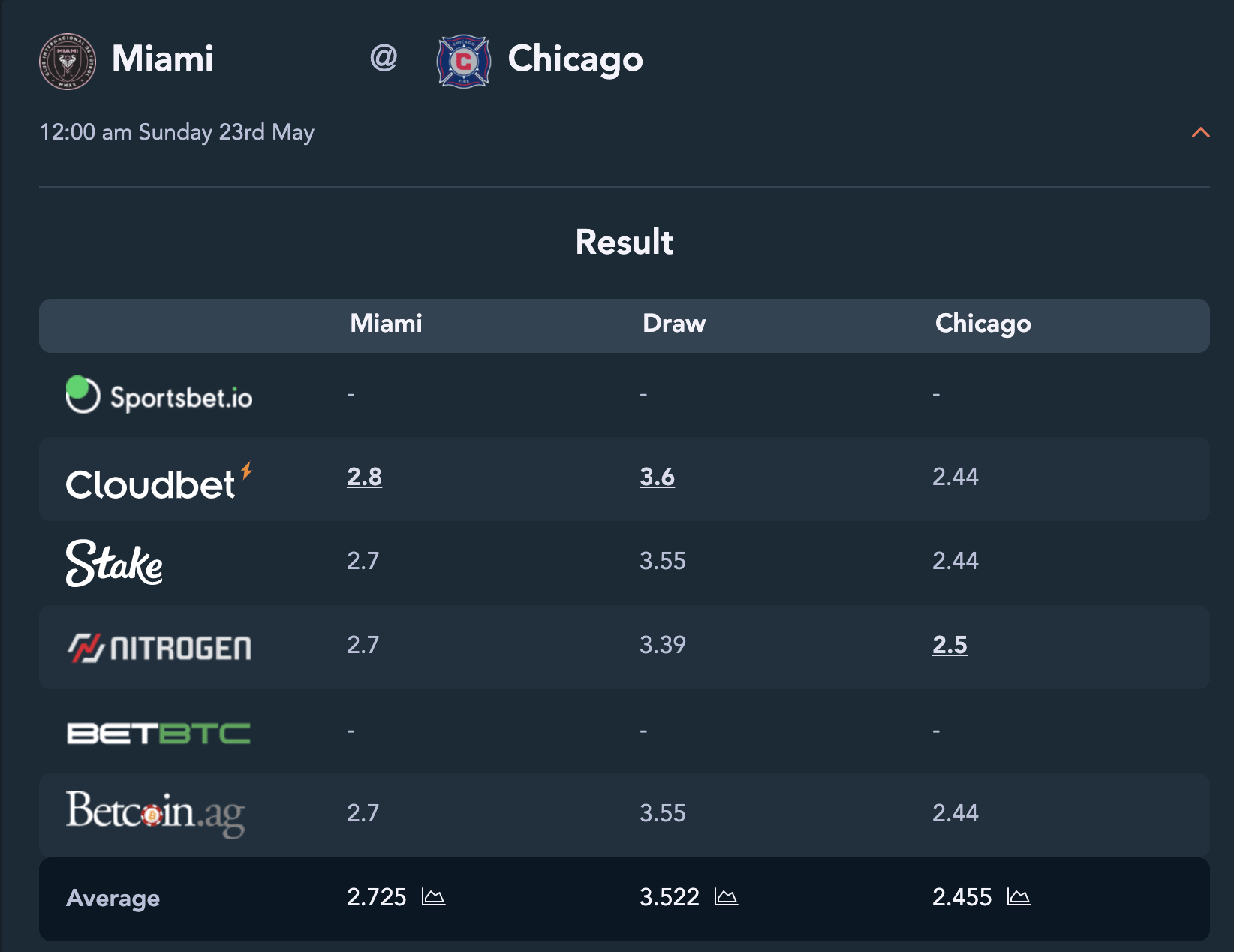The image size is (1234, 952).
Task: Click the Inter Miami team crest
Action: pos(68,61)
